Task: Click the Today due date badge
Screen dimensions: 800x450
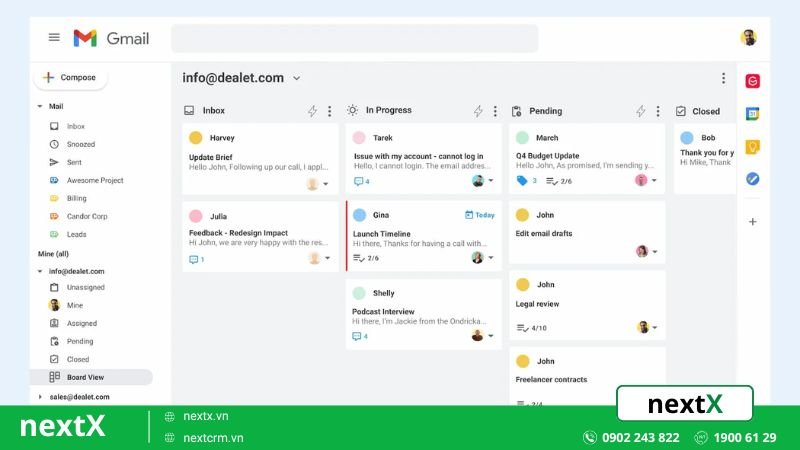Action: pyautogui.click(x=480, y=215)
